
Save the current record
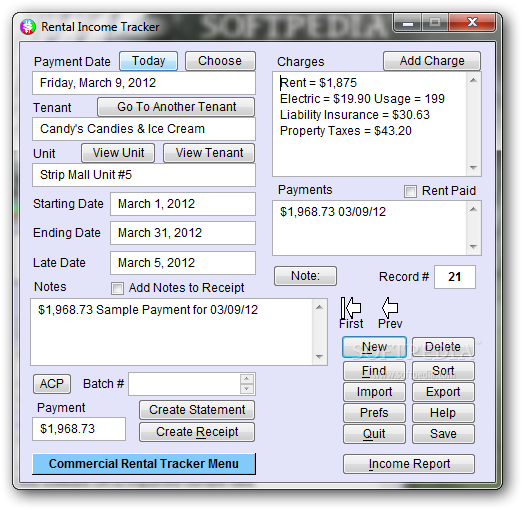pyautogui.click(x=443, y=434)
